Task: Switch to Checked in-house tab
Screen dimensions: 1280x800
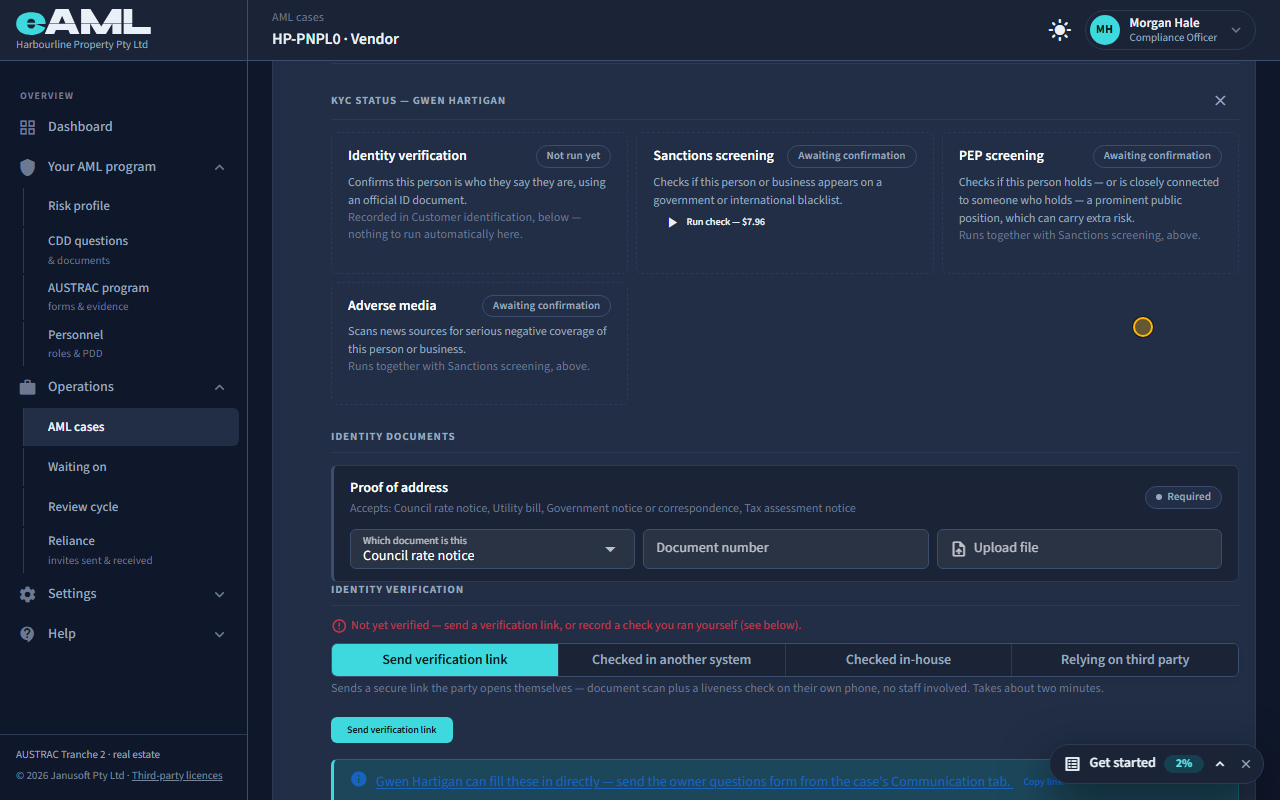Action: pyautogui.click(x=898, y=660)
